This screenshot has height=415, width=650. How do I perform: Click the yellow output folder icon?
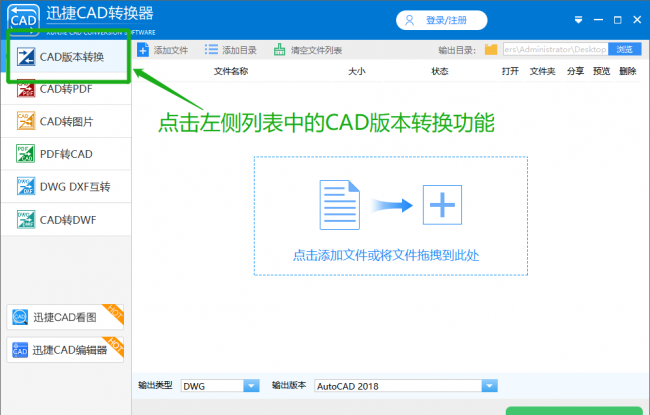coord(491,50)
